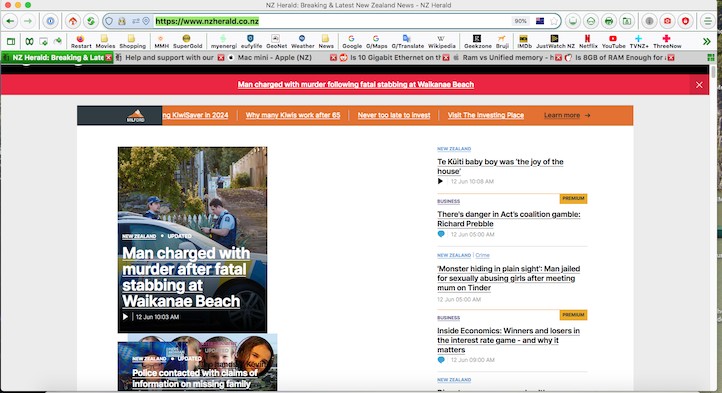Toggle the sidebar panel icon in bookmarks toolbar
The width and height of the screenshot is (722, 393).
11,41
